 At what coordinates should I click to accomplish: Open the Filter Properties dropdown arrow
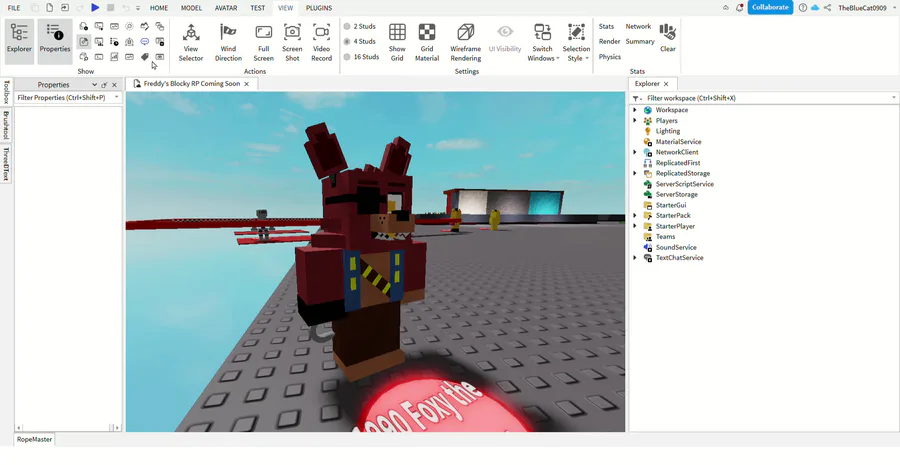(117, 98)
